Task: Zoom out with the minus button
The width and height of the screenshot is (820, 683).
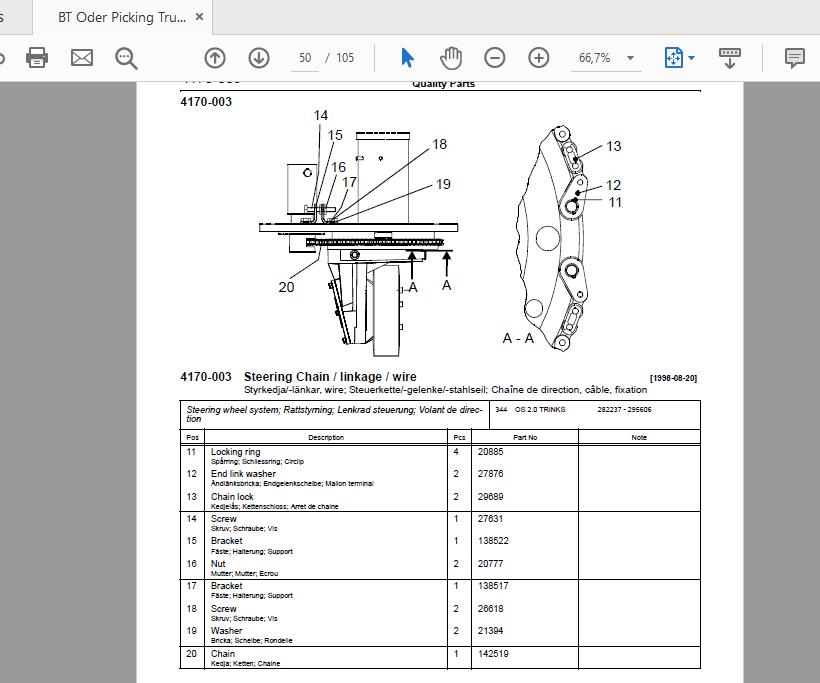Action: (x=495, y=58)
